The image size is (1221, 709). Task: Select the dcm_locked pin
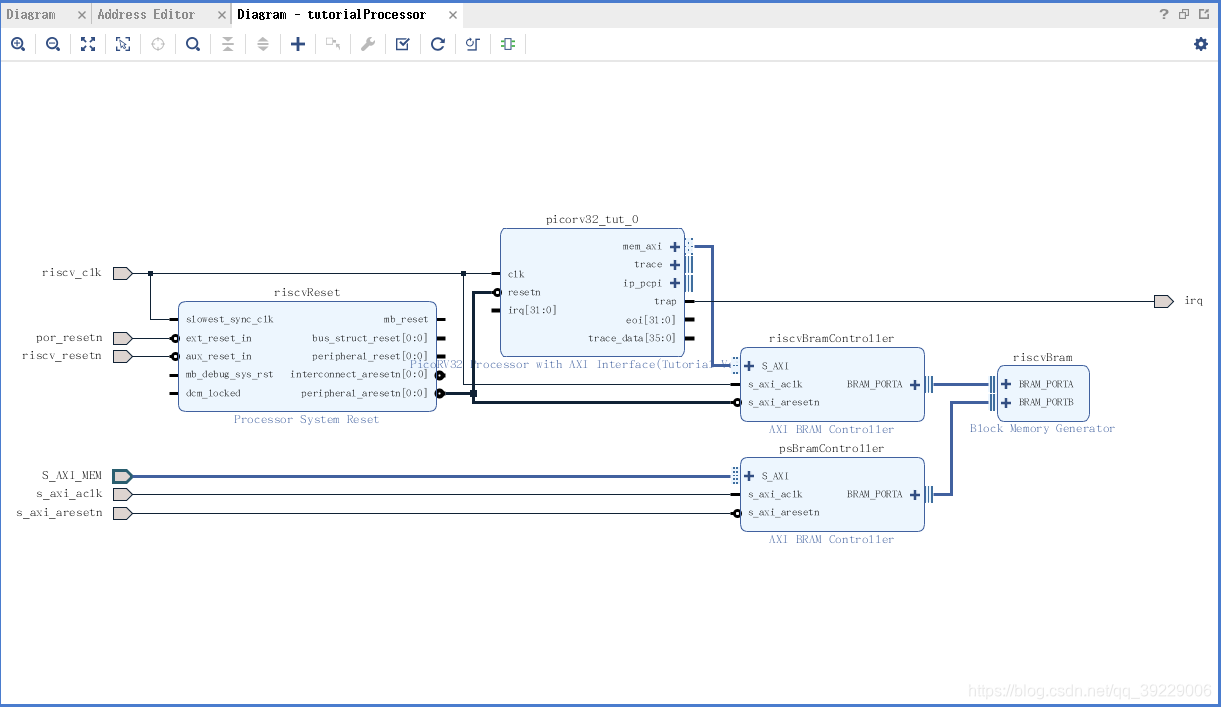click(x=213, y=393)
